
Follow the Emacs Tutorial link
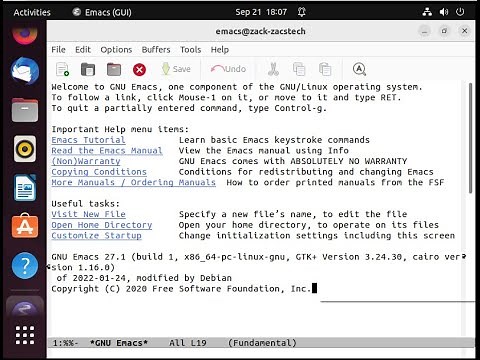[x=88, y=140]
